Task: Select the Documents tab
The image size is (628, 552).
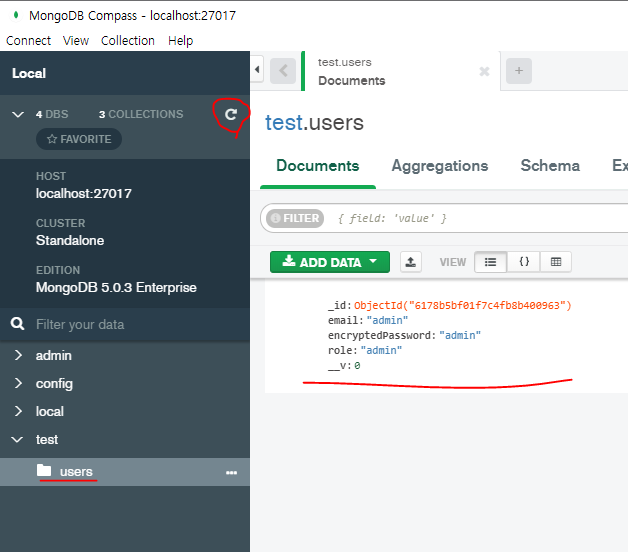Action: (x=318, y=165)
